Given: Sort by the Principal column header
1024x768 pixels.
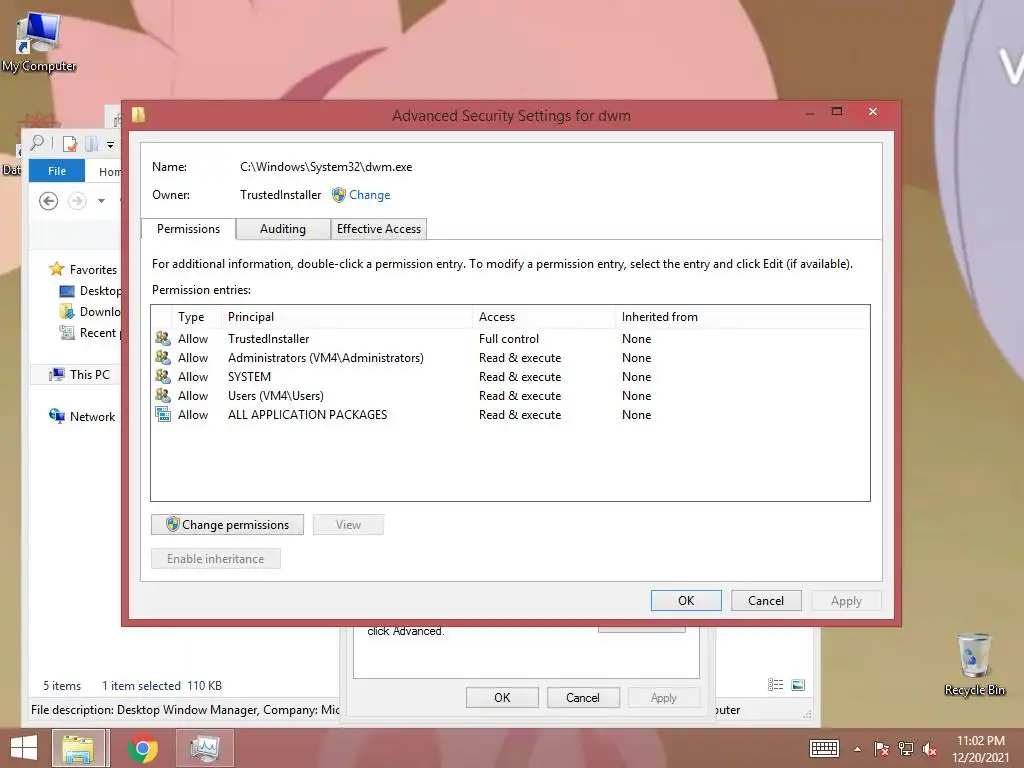Looking at the screenshot, I should click(346, 317).
